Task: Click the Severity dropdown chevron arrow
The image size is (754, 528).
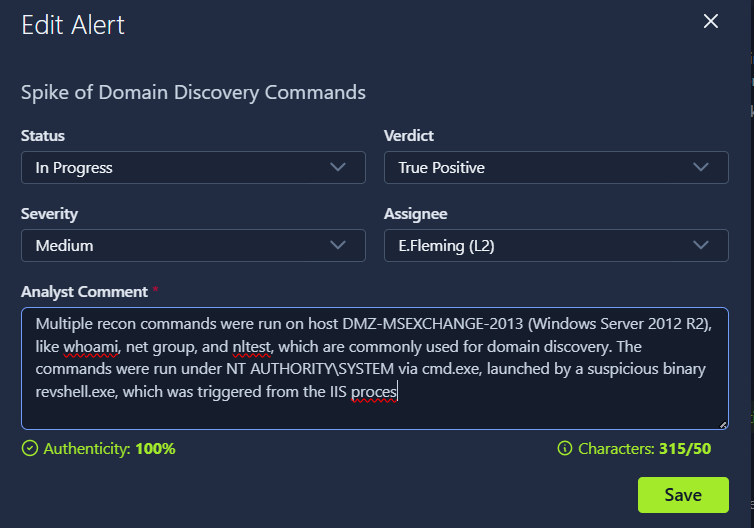Action: (x=338, y=245)
